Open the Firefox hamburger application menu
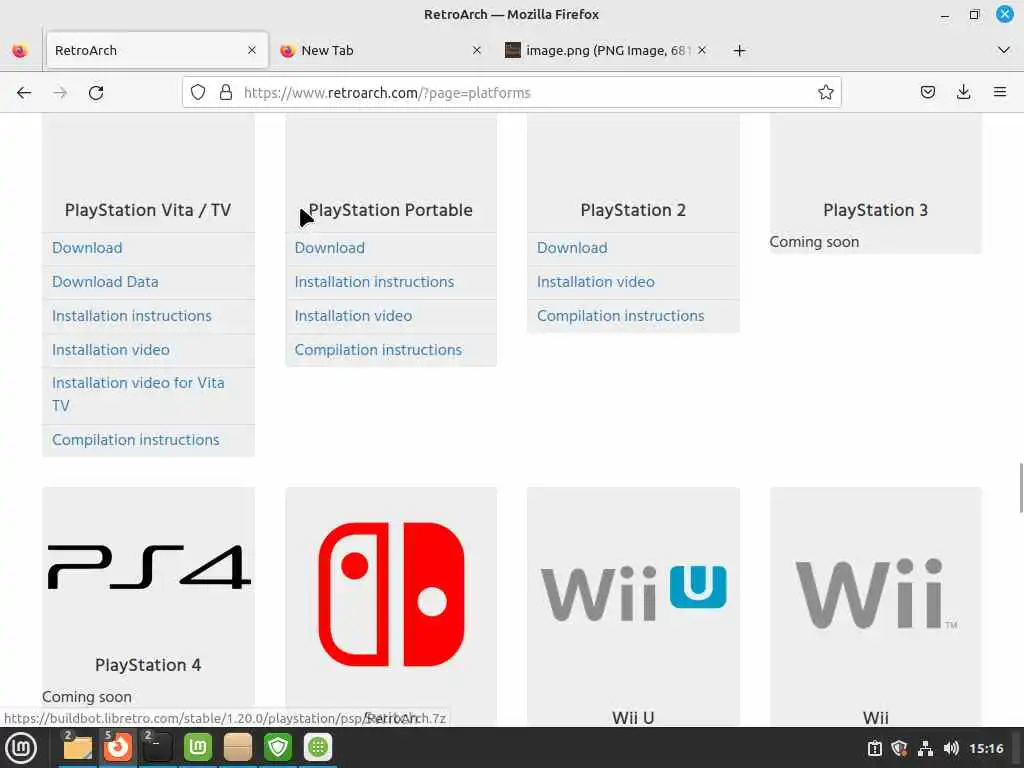The width and height of the screenshot is (1024, 768). [x=1000, y=92]
